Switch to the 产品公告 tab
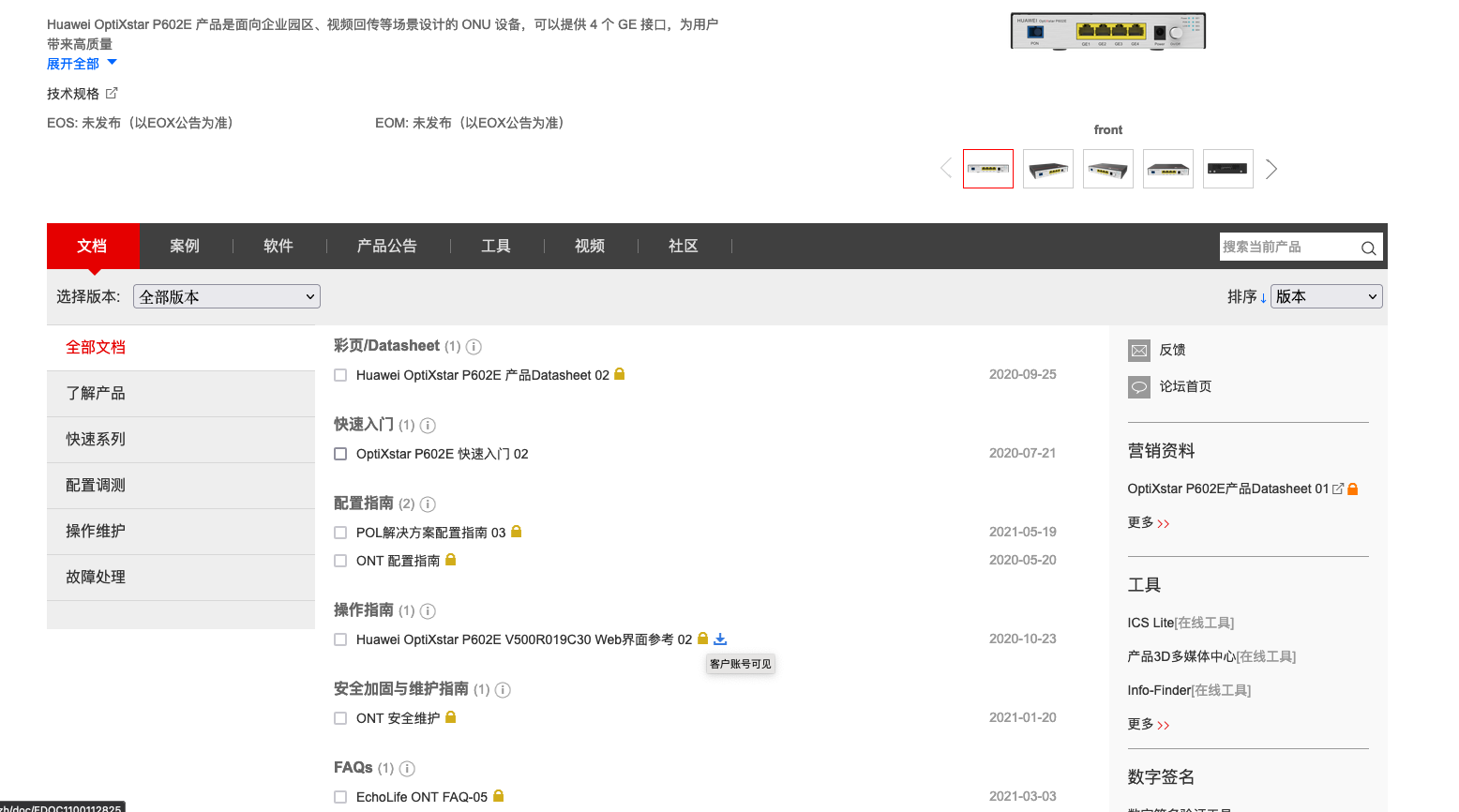 [x=387, y=246]
